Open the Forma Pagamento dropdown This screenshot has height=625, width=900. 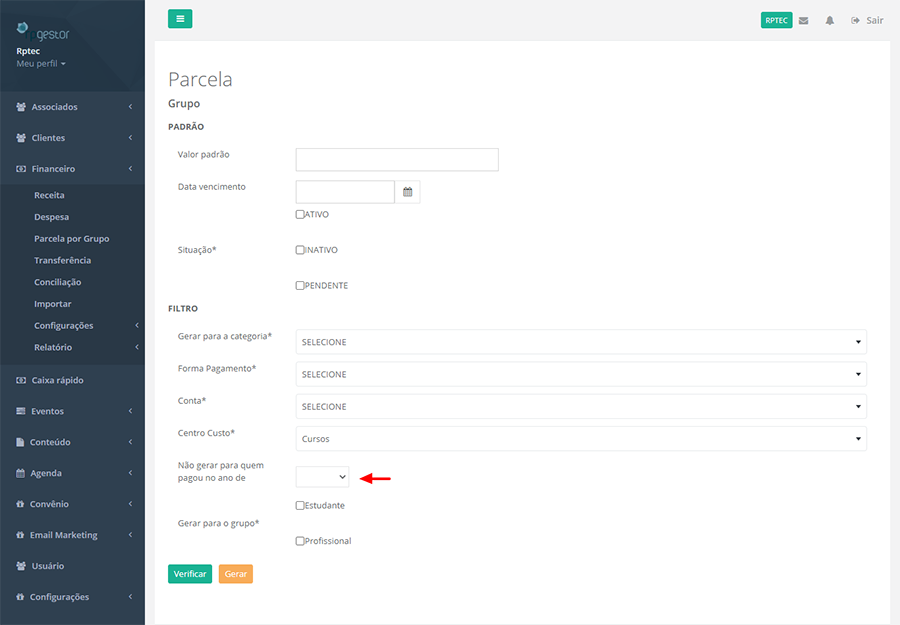tap(580, 374)
